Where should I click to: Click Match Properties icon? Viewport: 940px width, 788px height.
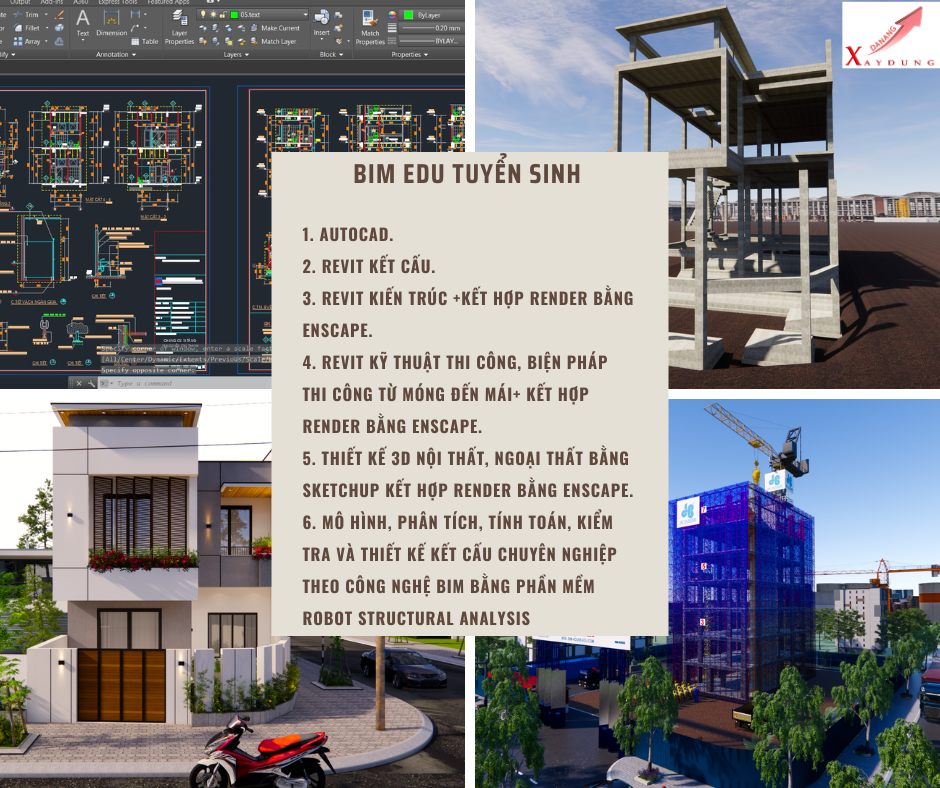[369, 21]
